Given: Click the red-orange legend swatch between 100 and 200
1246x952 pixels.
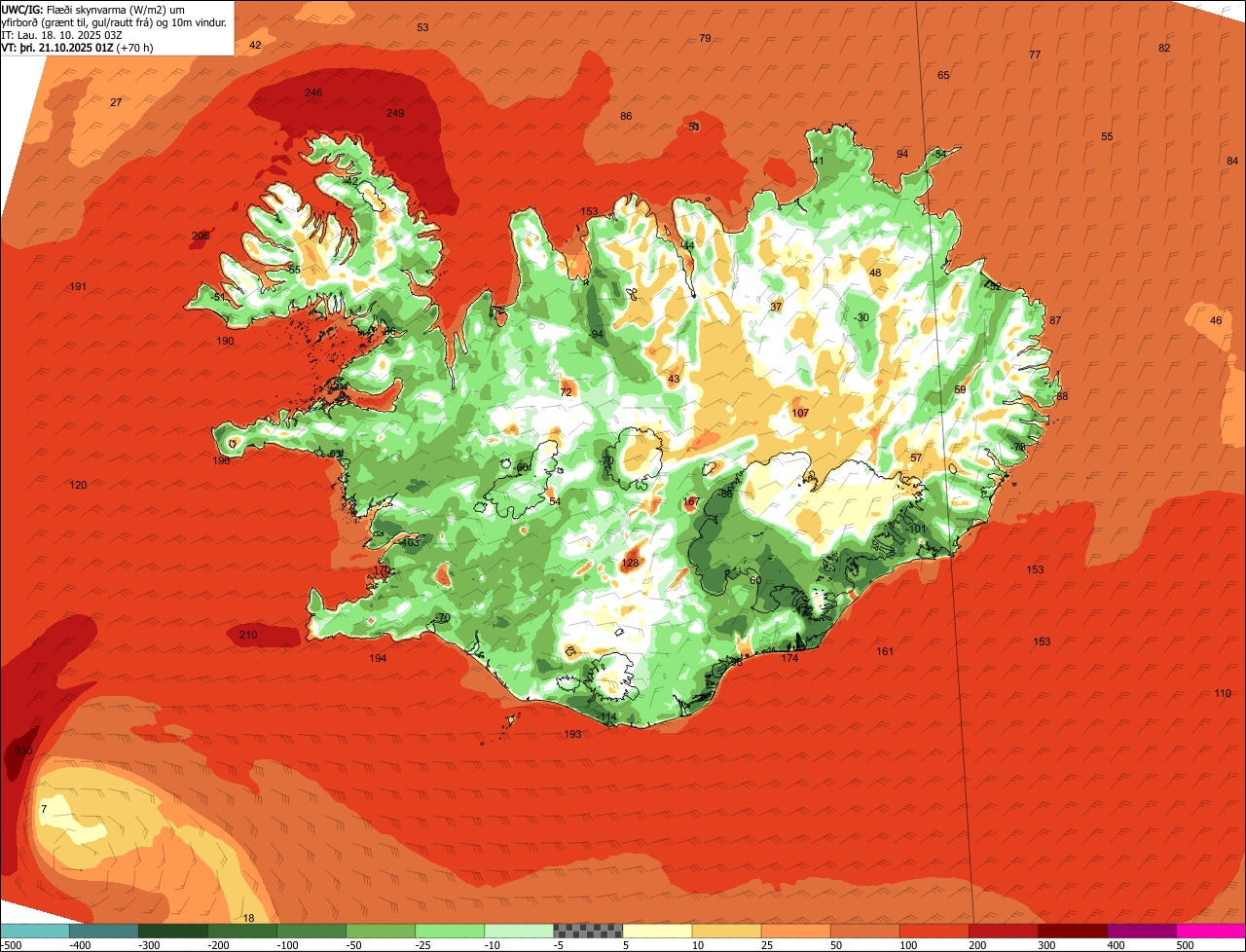Looking at the screenshot, I should [934, 931].
